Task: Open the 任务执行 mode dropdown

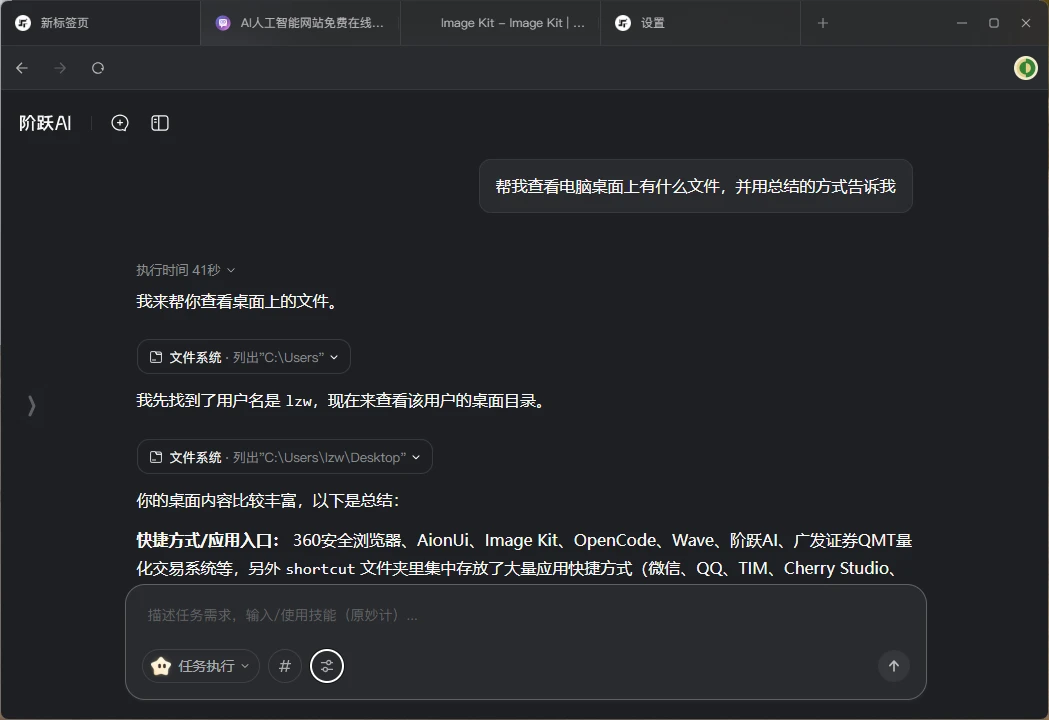Action: tap(201, 666)
